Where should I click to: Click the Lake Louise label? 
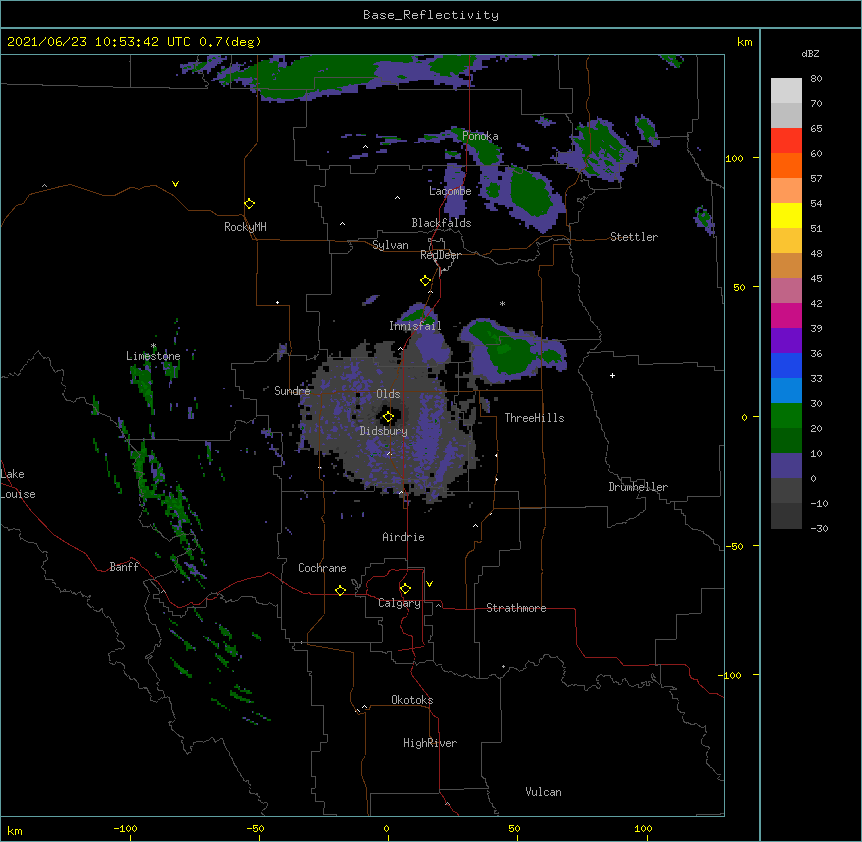pos(18,484)
